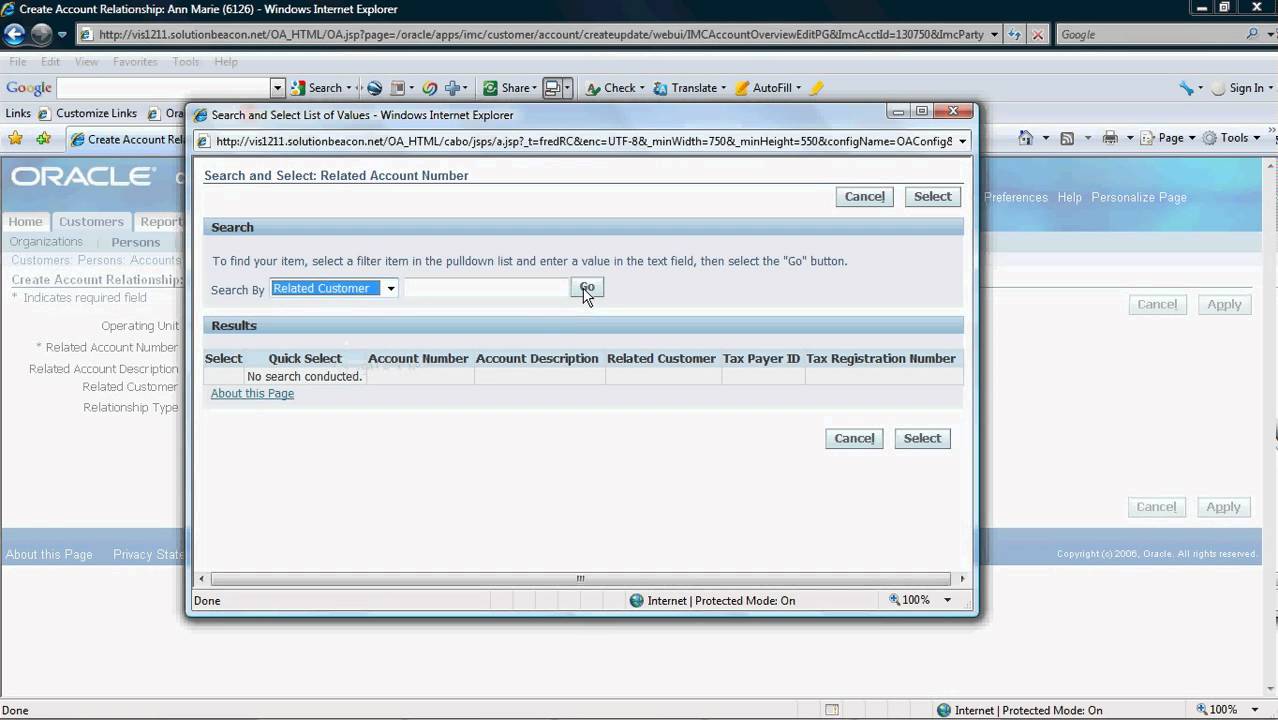1278x720 pixels.
Task: Click the Go button in the search popup
Action: point(588,288)
